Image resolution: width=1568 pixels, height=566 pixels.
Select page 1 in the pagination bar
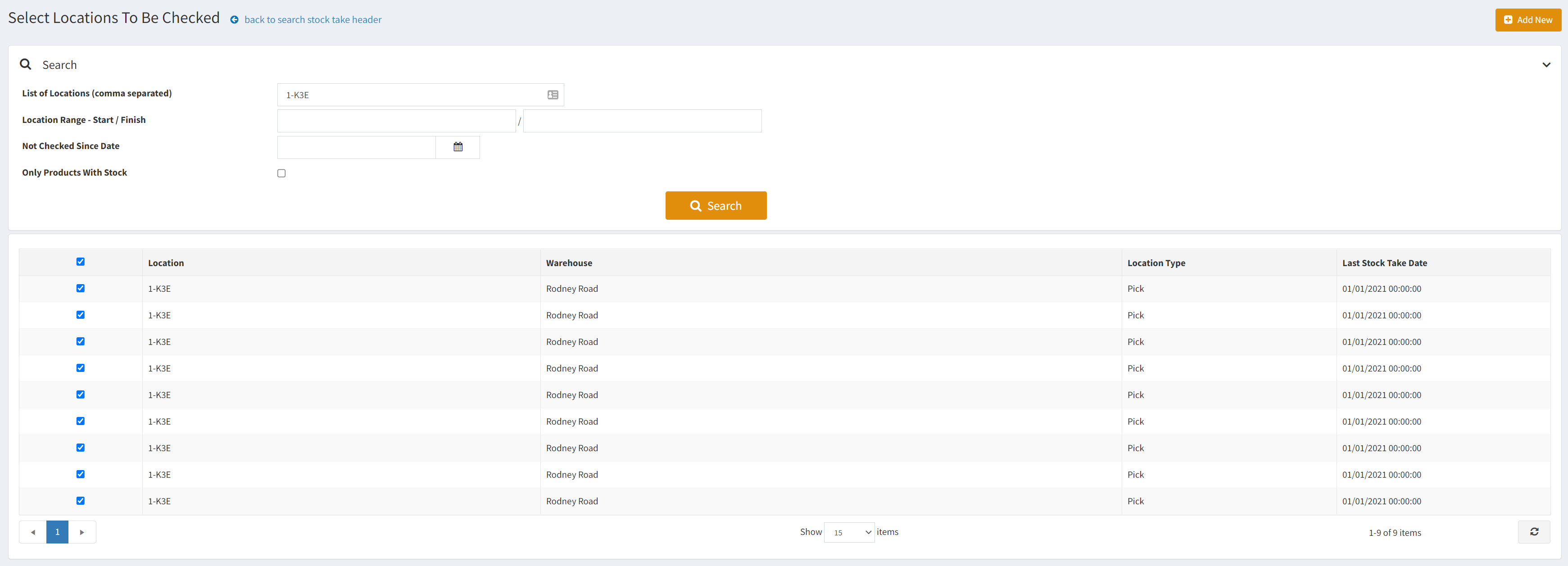point(57,531)
